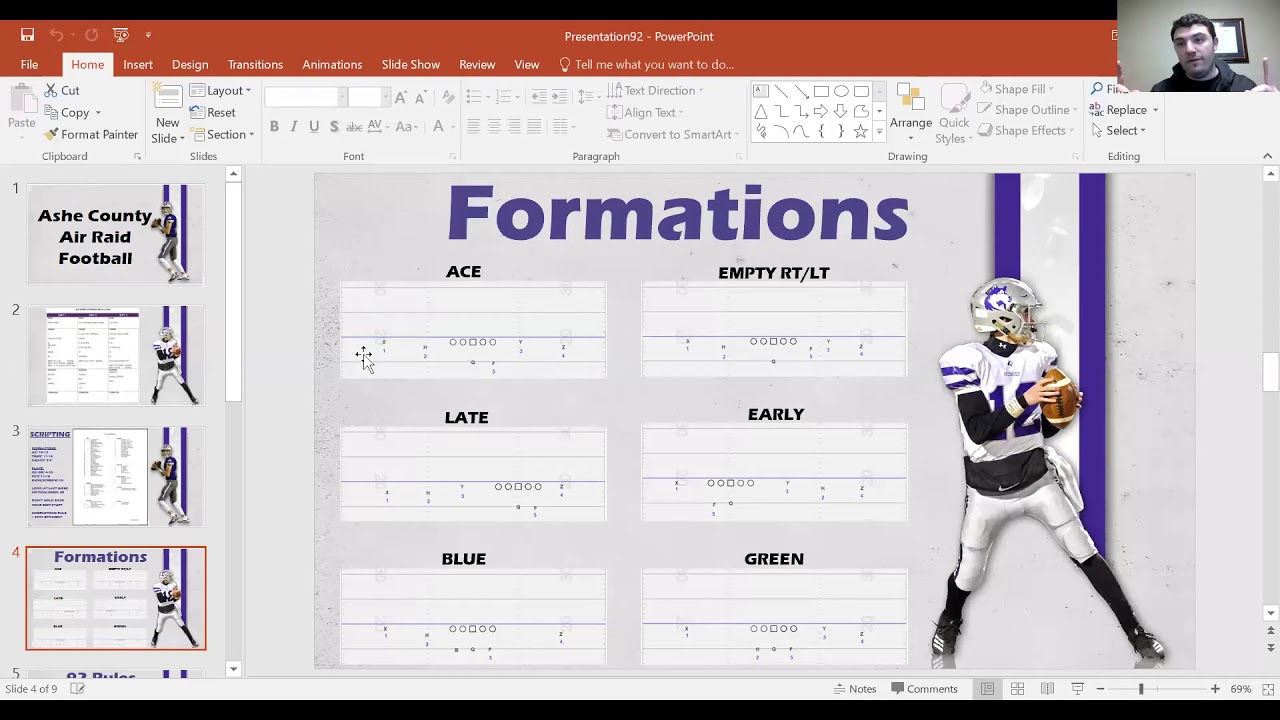Zoom out with the minus button
This screenshot has width=1280, height=720.
[1100, 689]
